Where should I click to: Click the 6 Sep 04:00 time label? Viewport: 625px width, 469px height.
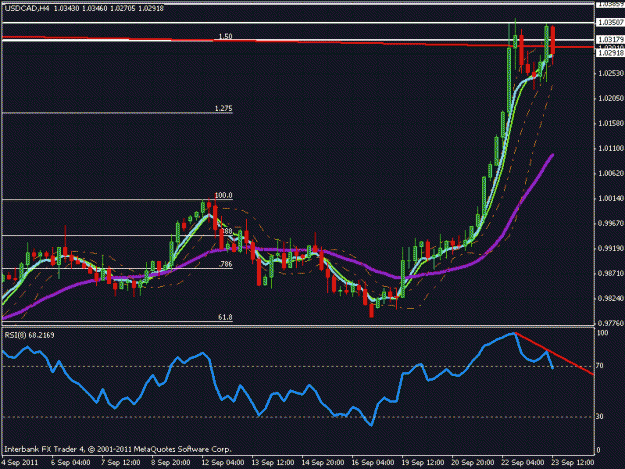tap(71, 462)
